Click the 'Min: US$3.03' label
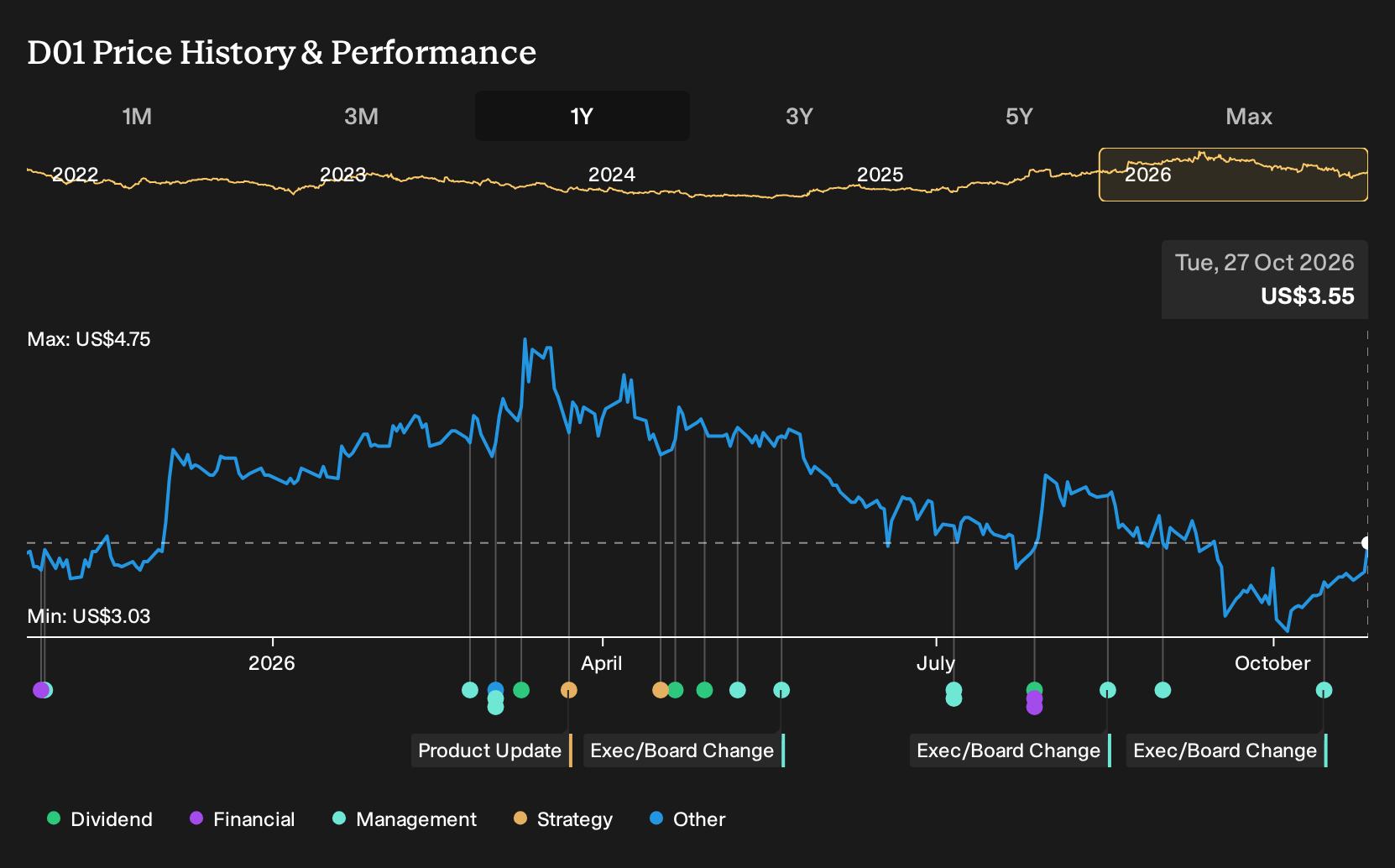Screen dimensions: 1395x868 (89, 616)
